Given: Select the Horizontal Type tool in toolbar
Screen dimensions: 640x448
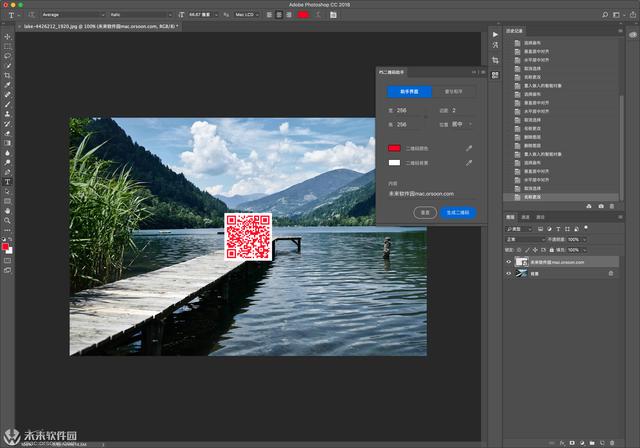Looking at the screenshot, I should coord(8,182).
